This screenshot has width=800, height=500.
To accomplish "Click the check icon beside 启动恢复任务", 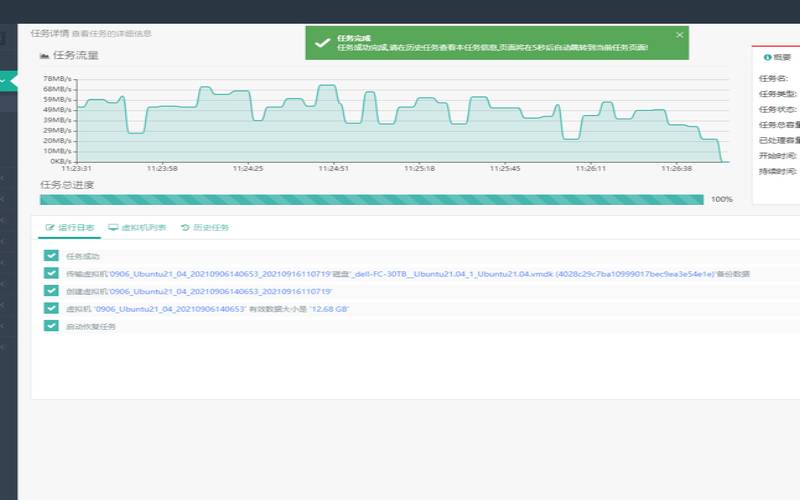I will pyautogui.click(x=51, y=326).
